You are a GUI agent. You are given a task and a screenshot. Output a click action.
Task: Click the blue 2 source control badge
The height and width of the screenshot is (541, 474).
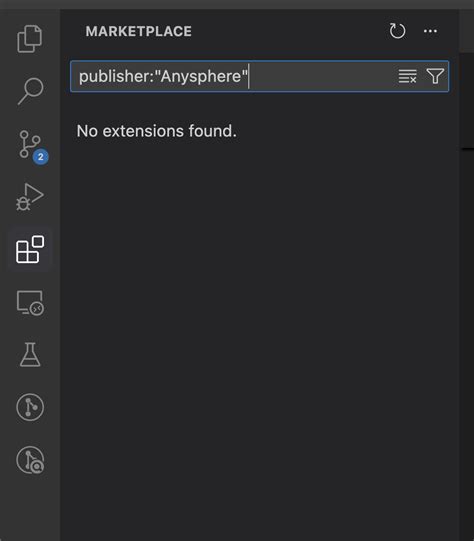click(41, 157)
